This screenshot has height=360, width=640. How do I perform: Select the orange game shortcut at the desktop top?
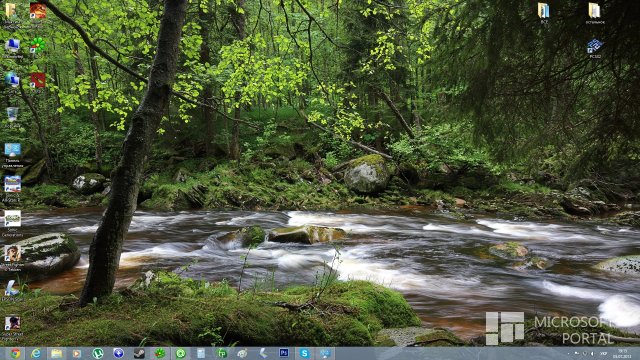38,12
